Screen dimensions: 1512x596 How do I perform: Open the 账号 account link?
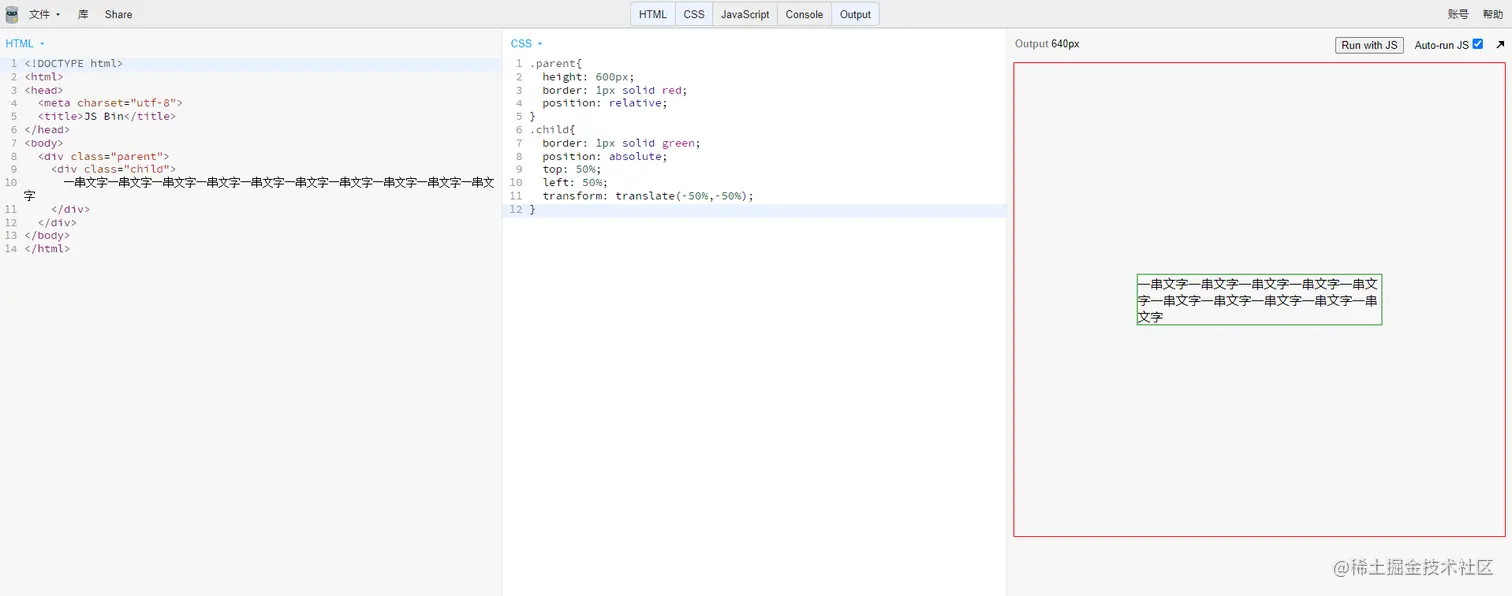coord(1458,14)
